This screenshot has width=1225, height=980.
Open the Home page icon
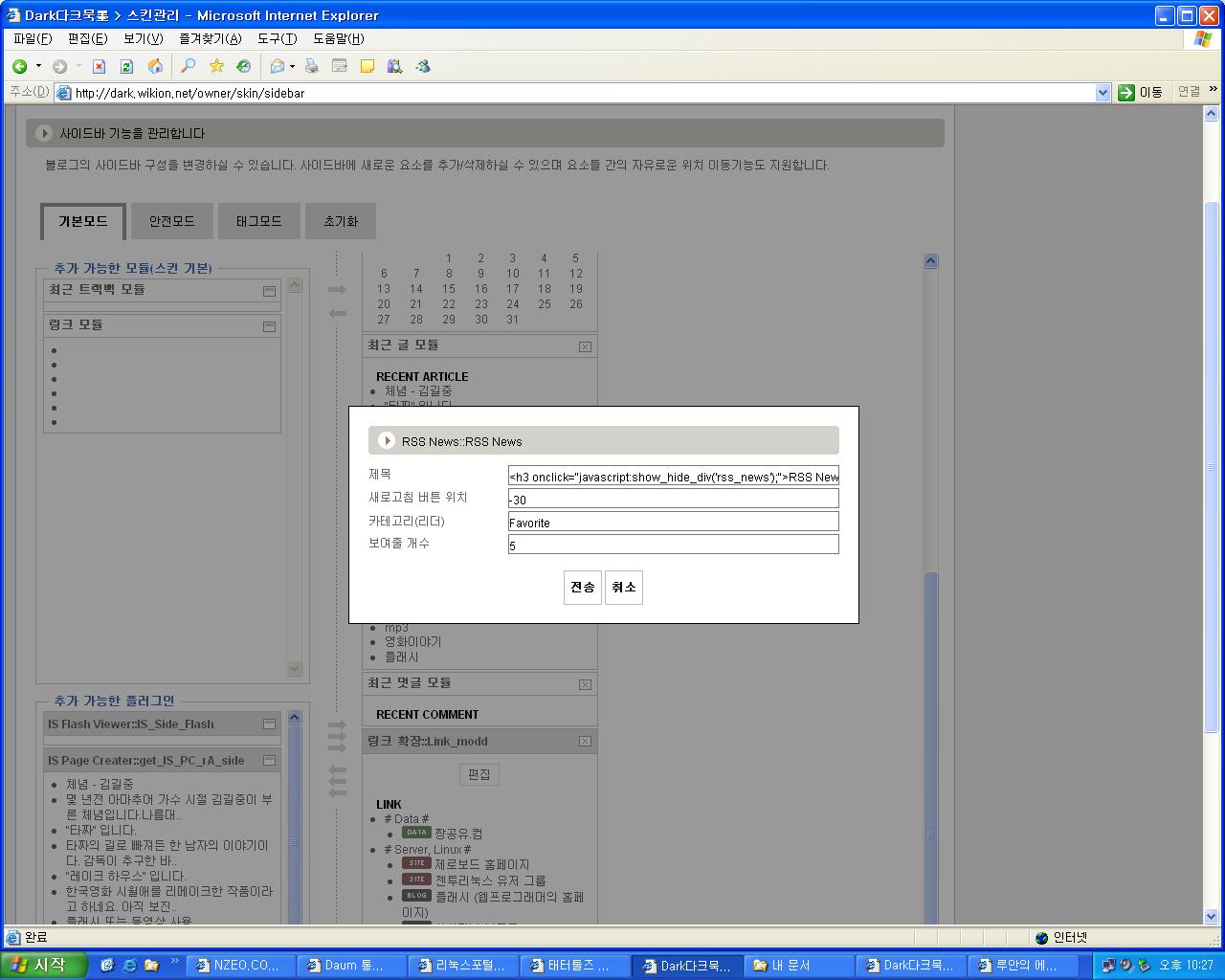click(x=154, y=66)
